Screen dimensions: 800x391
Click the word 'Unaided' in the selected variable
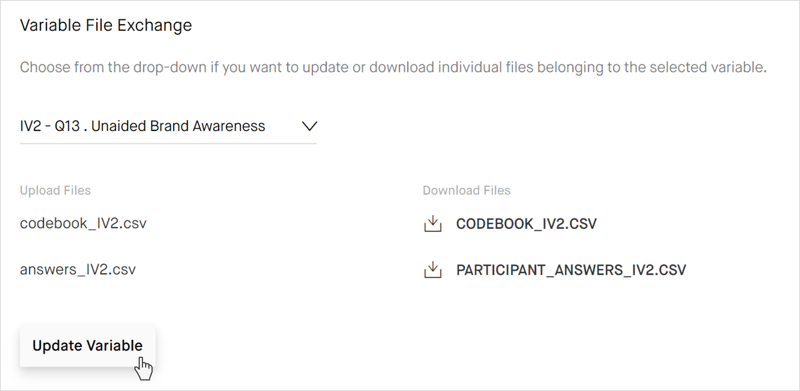click(118, 126)
